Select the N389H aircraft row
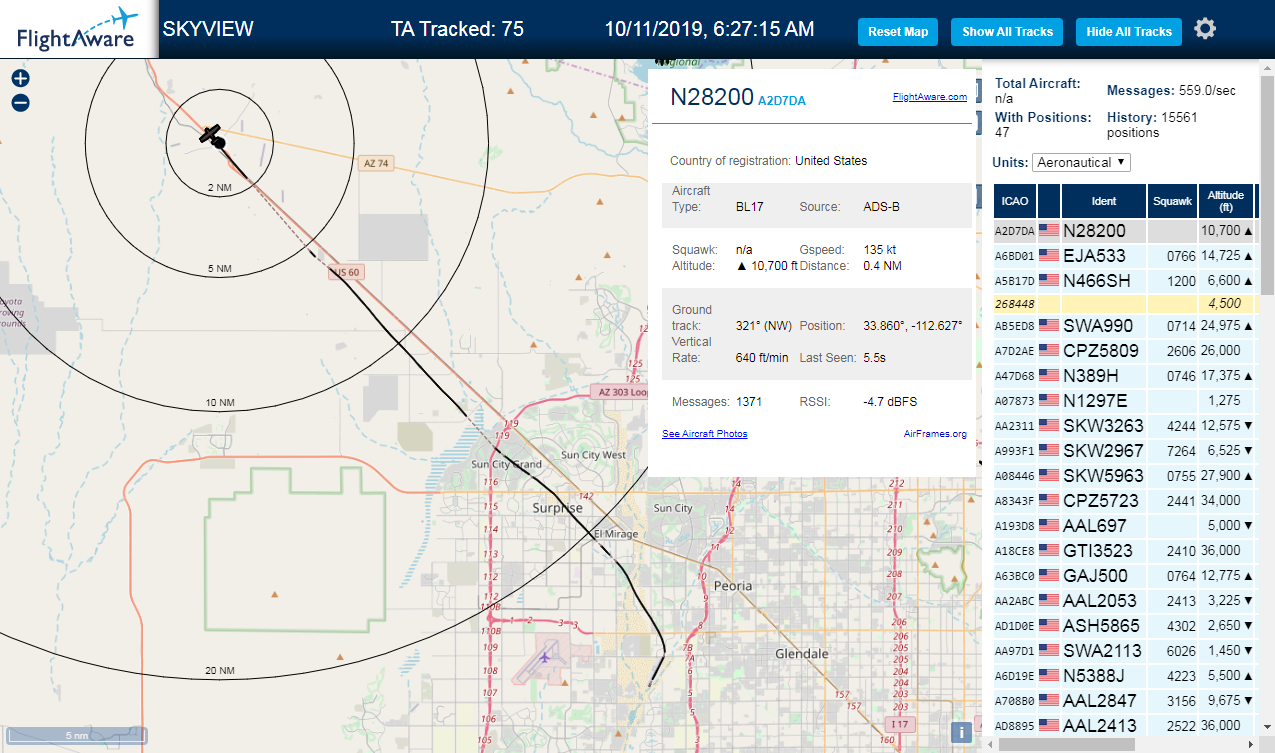The image size is (1275, 753). click(x=1124, y=376)
